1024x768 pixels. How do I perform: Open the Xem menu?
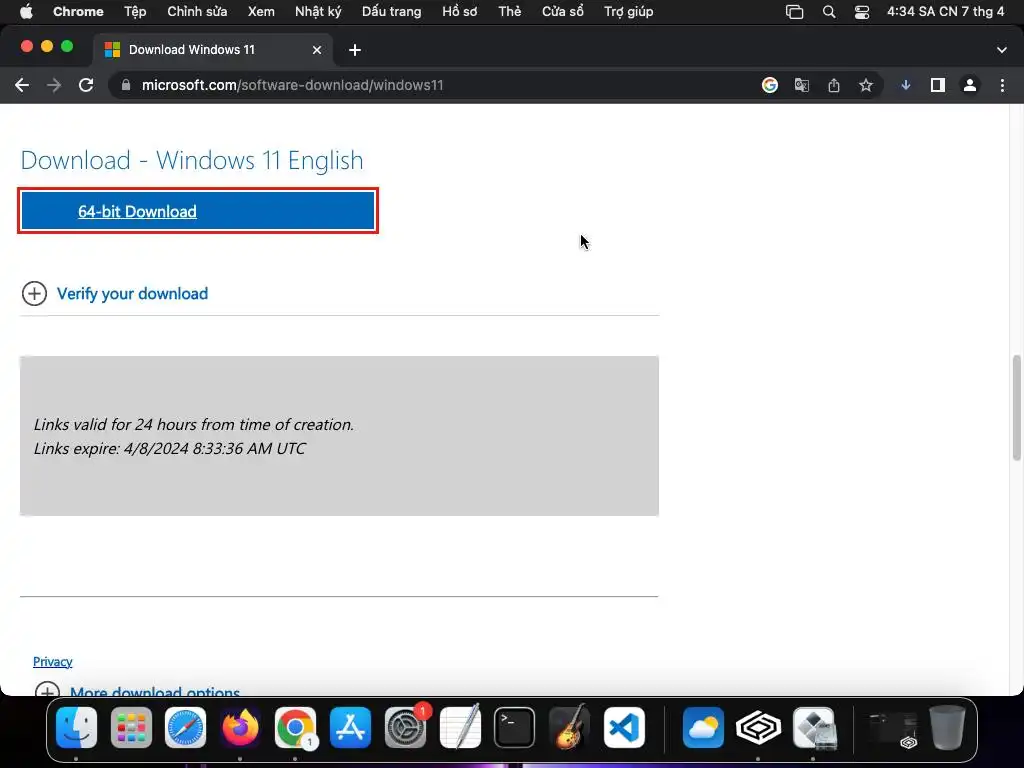(261, 11)
